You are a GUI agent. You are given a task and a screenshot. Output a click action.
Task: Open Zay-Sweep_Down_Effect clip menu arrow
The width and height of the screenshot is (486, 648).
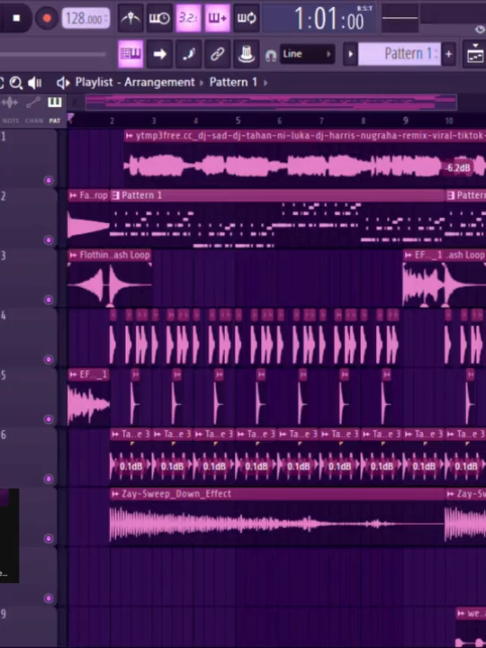[x=115, y=494]
